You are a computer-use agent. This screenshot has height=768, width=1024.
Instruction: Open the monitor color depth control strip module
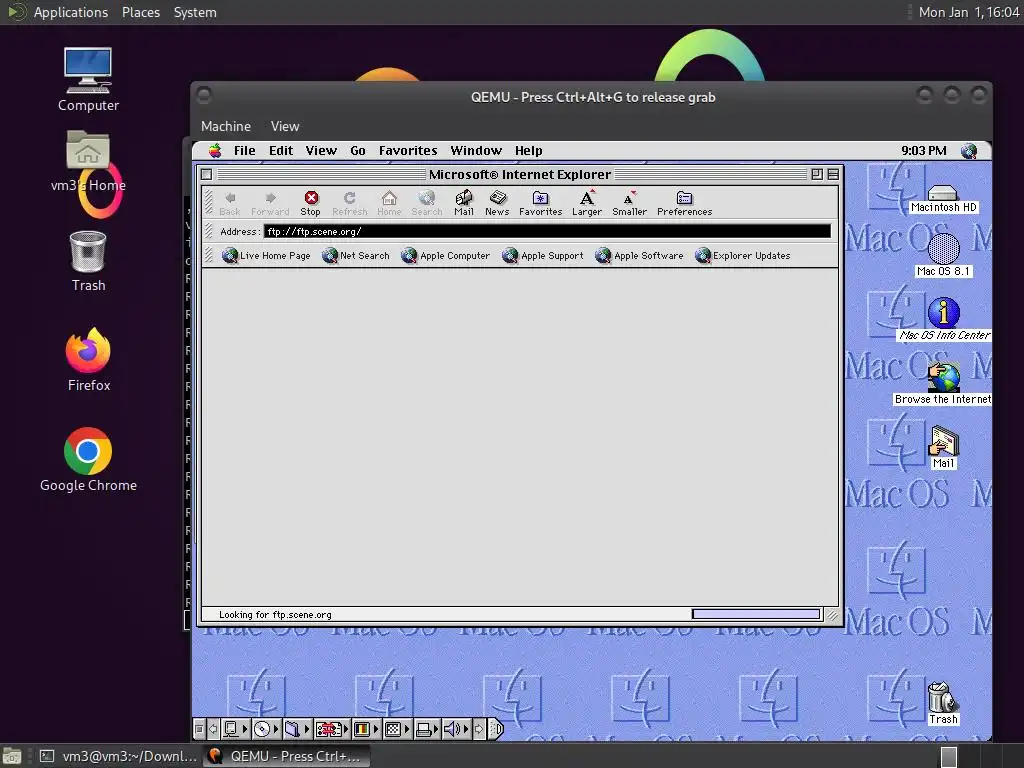click(366, 729)
